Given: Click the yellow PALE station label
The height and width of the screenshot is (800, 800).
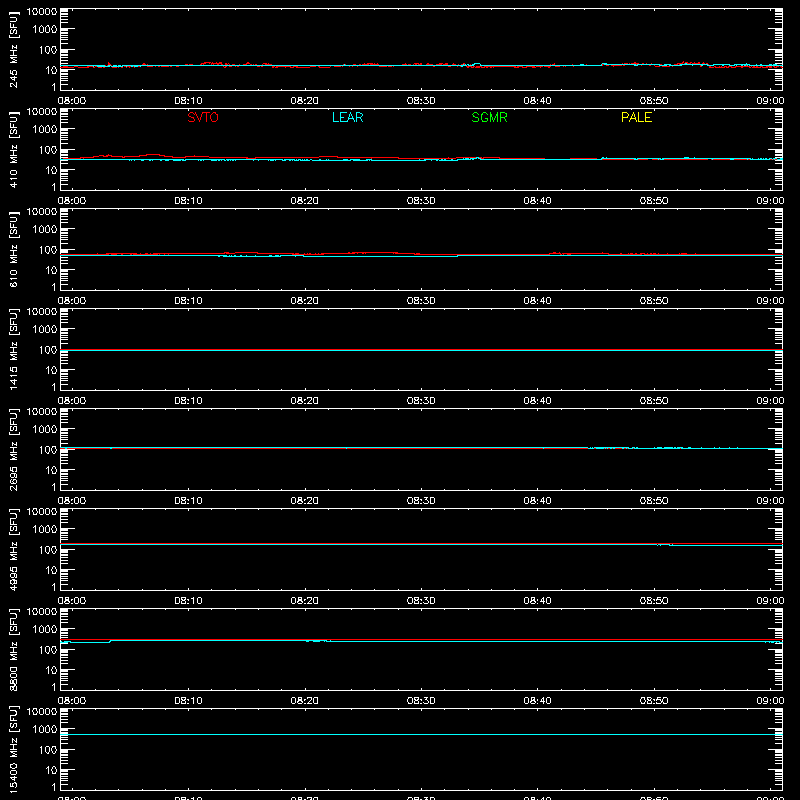Looking at the screenshot, I should click(x=636, y=117).
